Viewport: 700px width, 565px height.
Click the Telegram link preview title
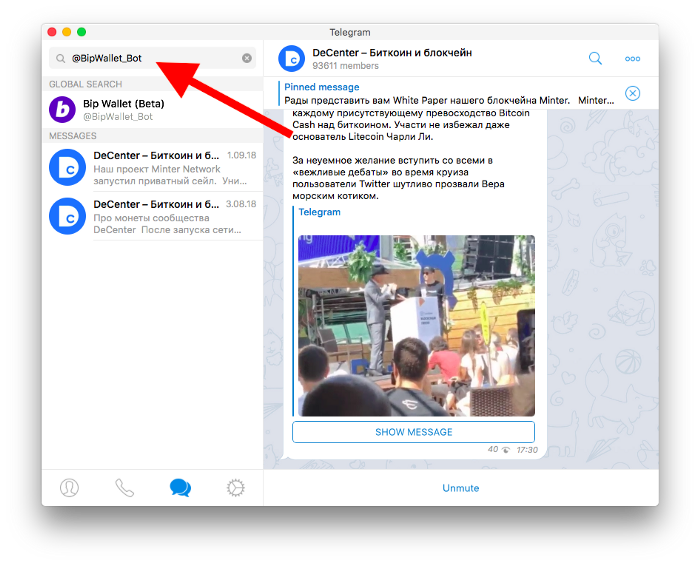[x=319, y=212]
